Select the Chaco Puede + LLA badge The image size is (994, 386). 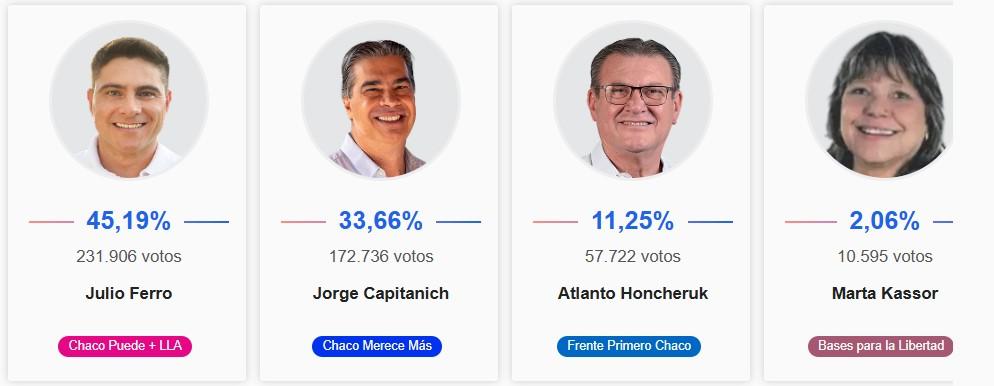125,346
